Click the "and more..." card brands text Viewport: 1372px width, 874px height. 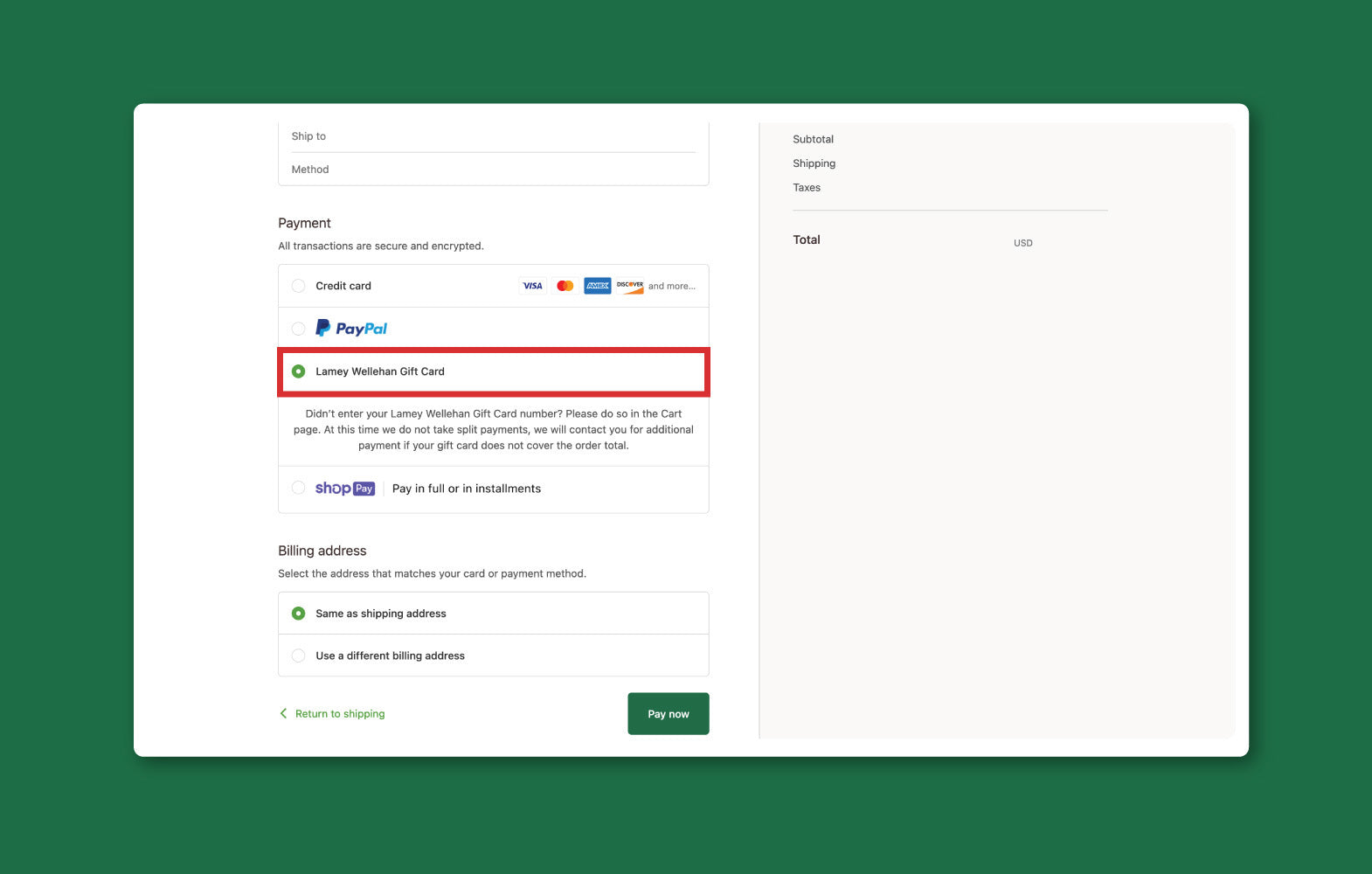pyautogui.click(x=672, y=287)
